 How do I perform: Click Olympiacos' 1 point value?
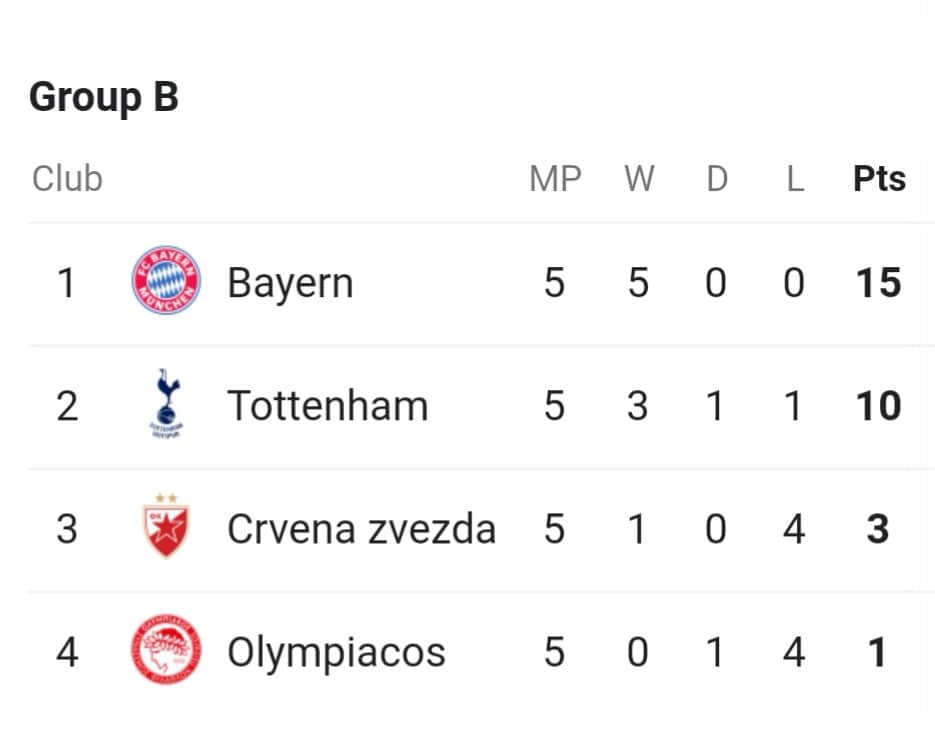pos(878,652)
